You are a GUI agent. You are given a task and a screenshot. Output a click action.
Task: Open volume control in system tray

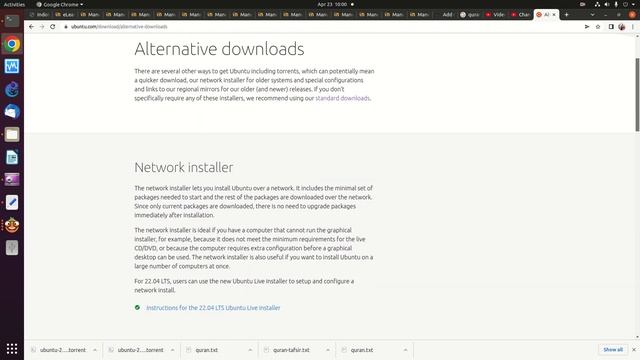point(607,4)
